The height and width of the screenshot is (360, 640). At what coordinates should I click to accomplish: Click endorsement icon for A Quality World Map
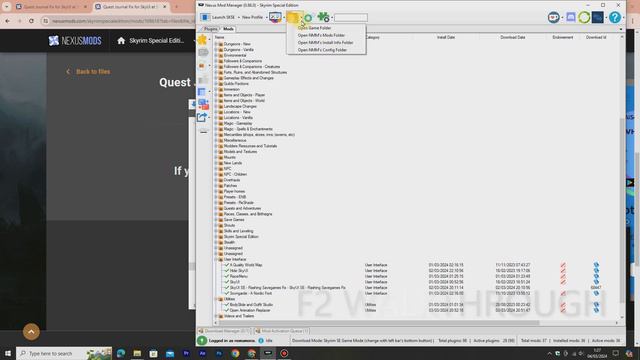(x=563, y=265)
